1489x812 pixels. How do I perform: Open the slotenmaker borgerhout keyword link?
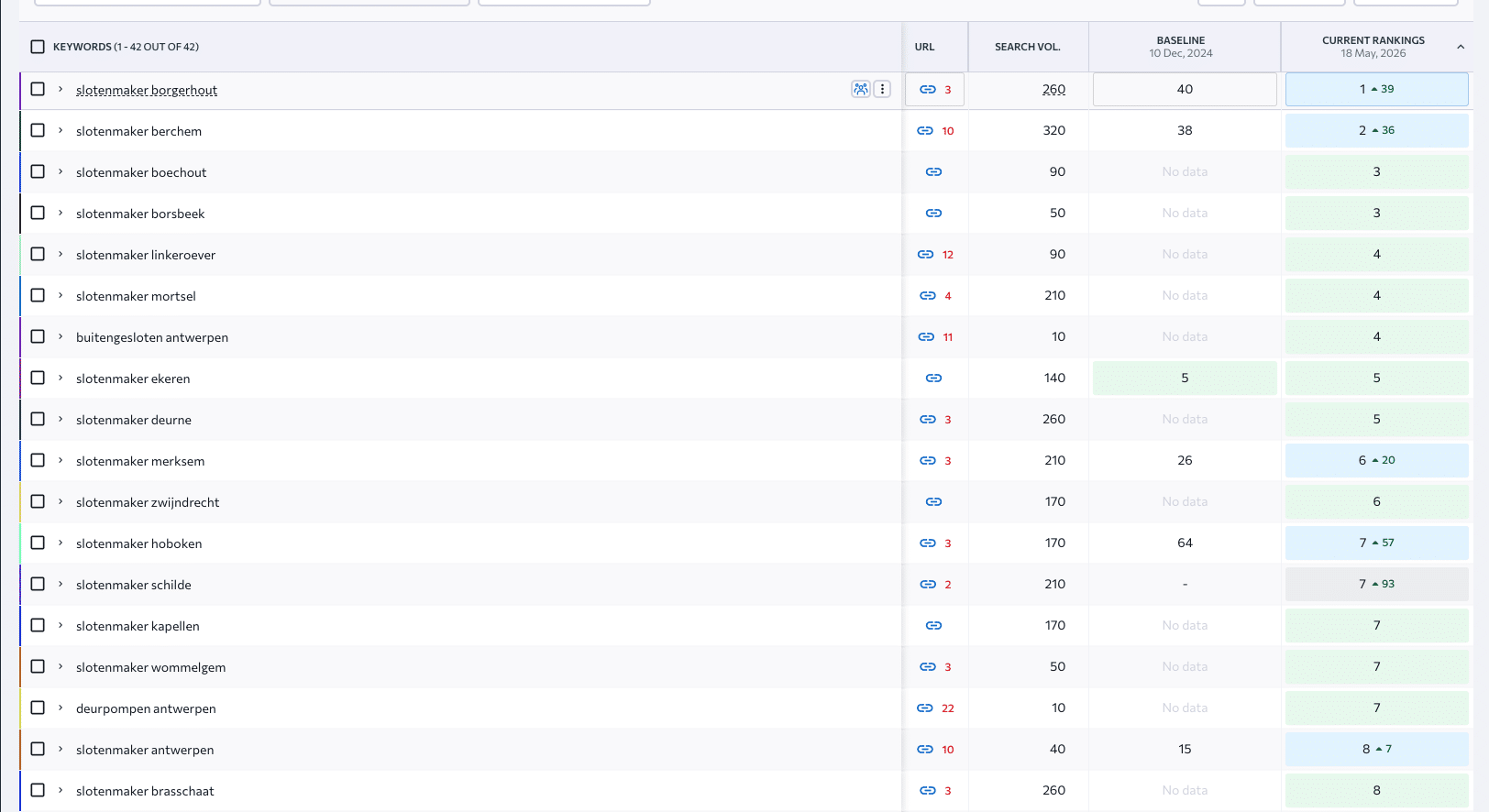147,90
